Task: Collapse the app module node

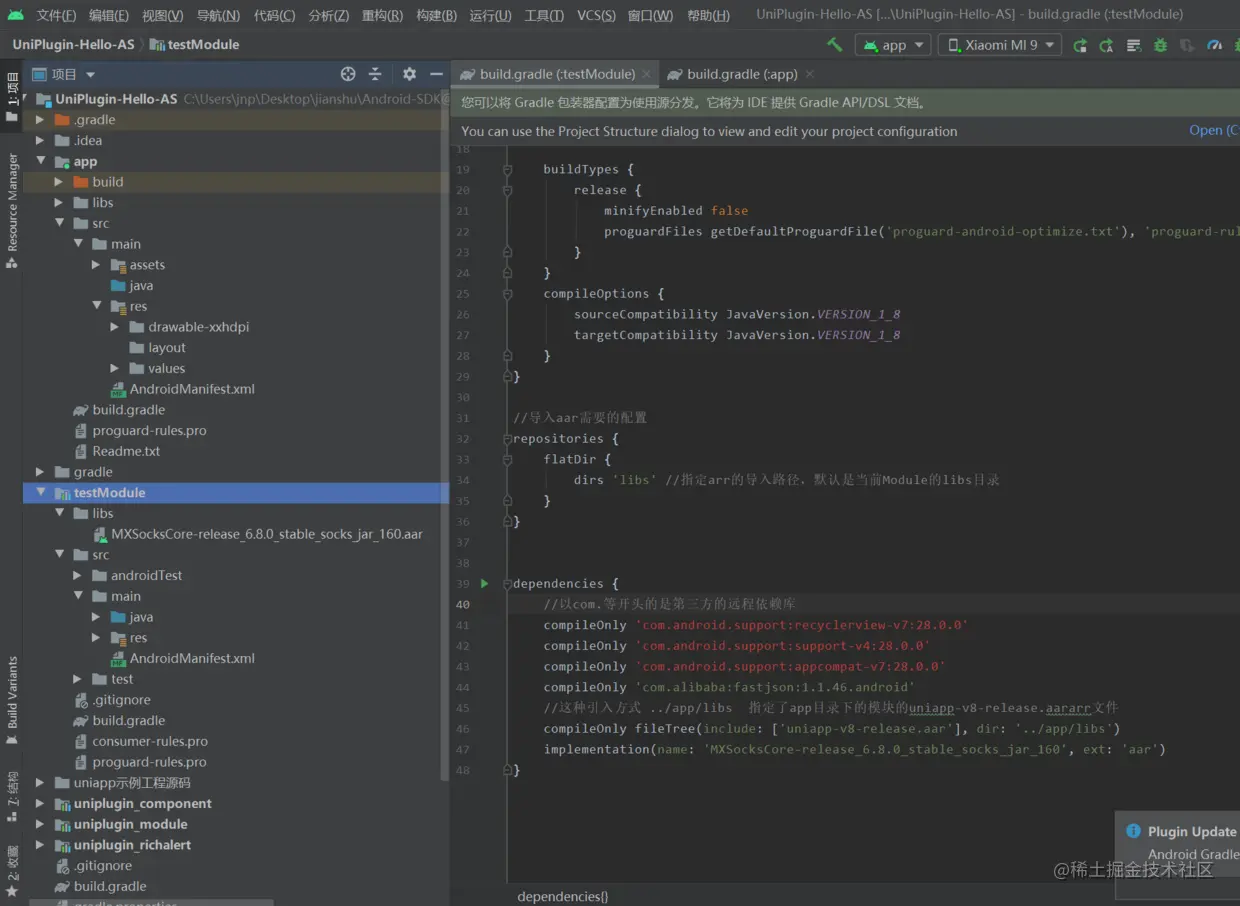Action: (x=40, y=161)
